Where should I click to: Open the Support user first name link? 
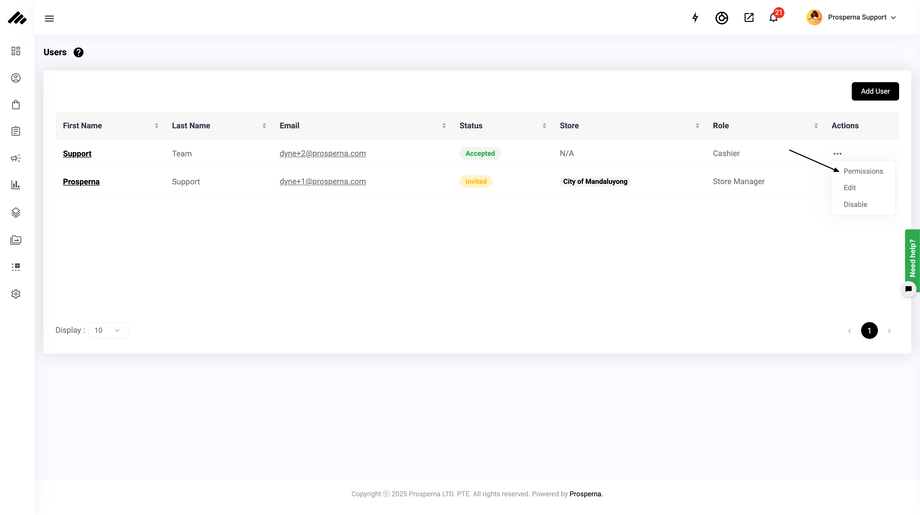point(77,154)
